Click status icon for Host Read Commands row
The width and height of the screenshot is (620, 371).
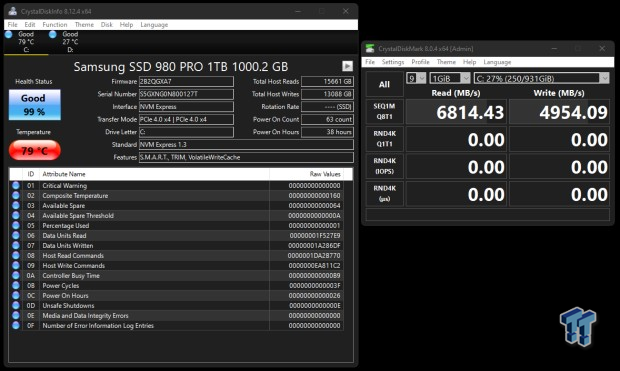[x=16, y=256]
